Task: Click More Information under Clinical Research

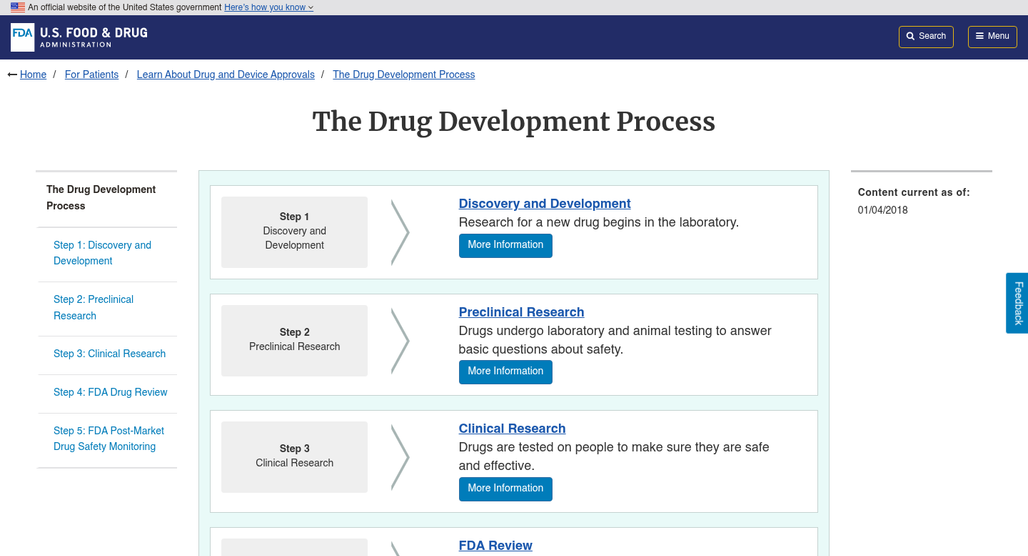Action: coord(505,488)
